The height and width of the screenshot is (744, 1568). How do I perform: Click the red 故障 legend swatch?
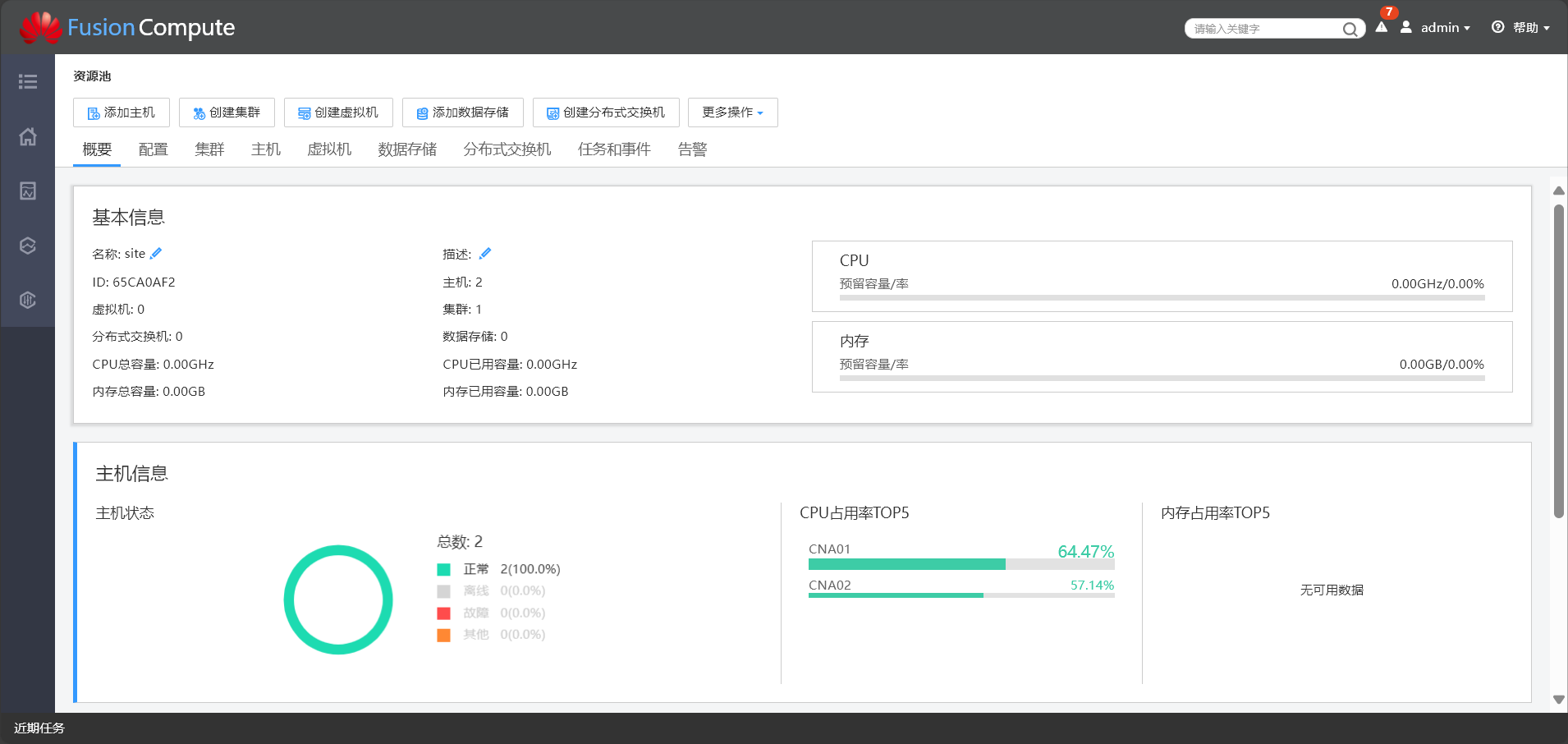pos(444,613)
